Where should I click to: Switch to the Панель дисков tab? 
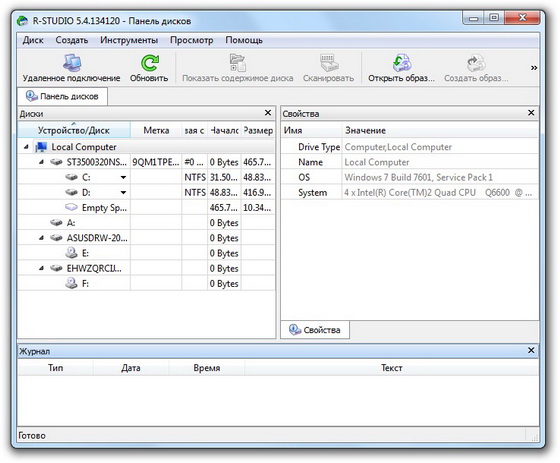pos(62,96)
